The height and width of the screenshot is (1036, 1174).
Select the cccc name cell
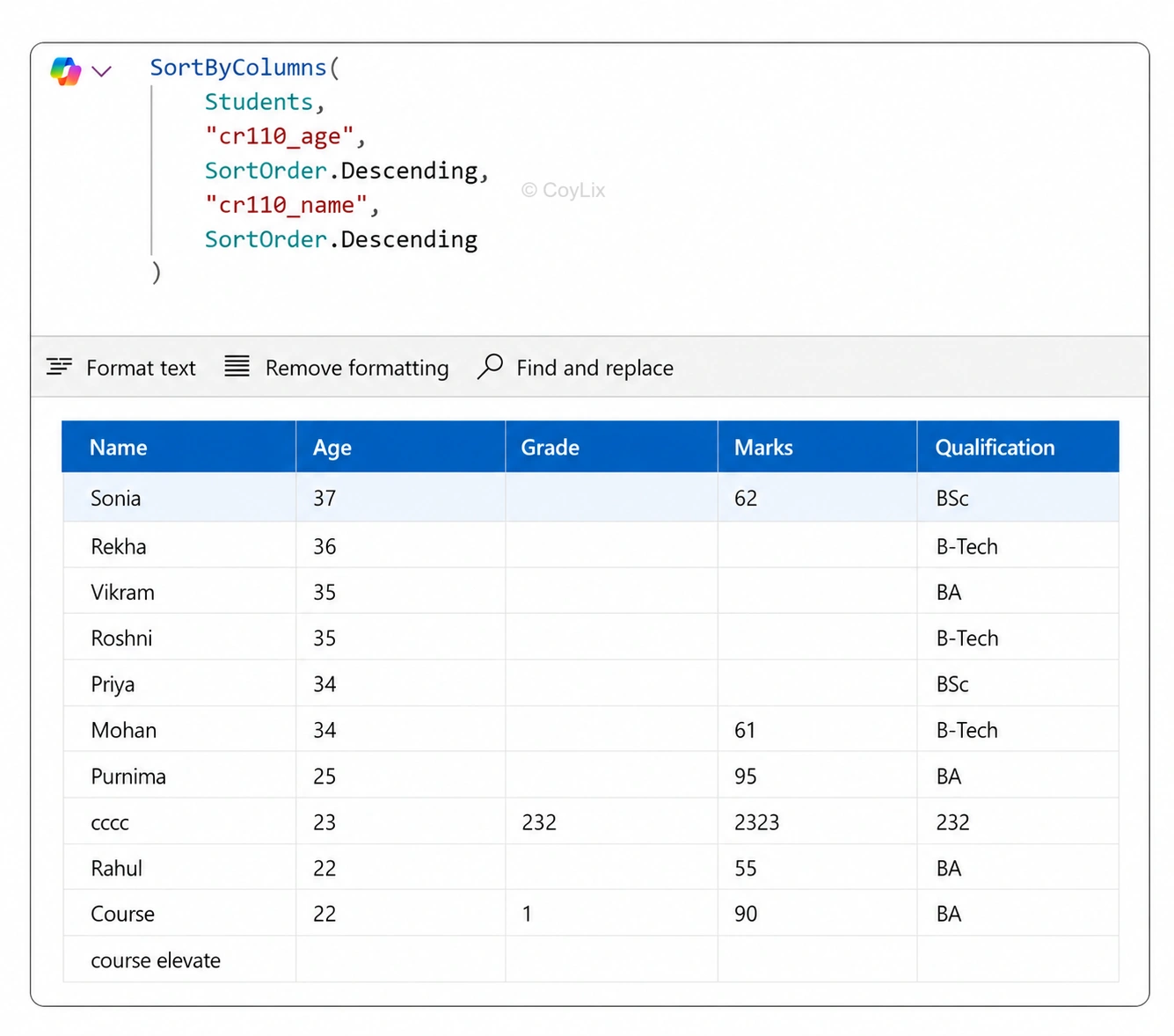click(x=179, y=821)
